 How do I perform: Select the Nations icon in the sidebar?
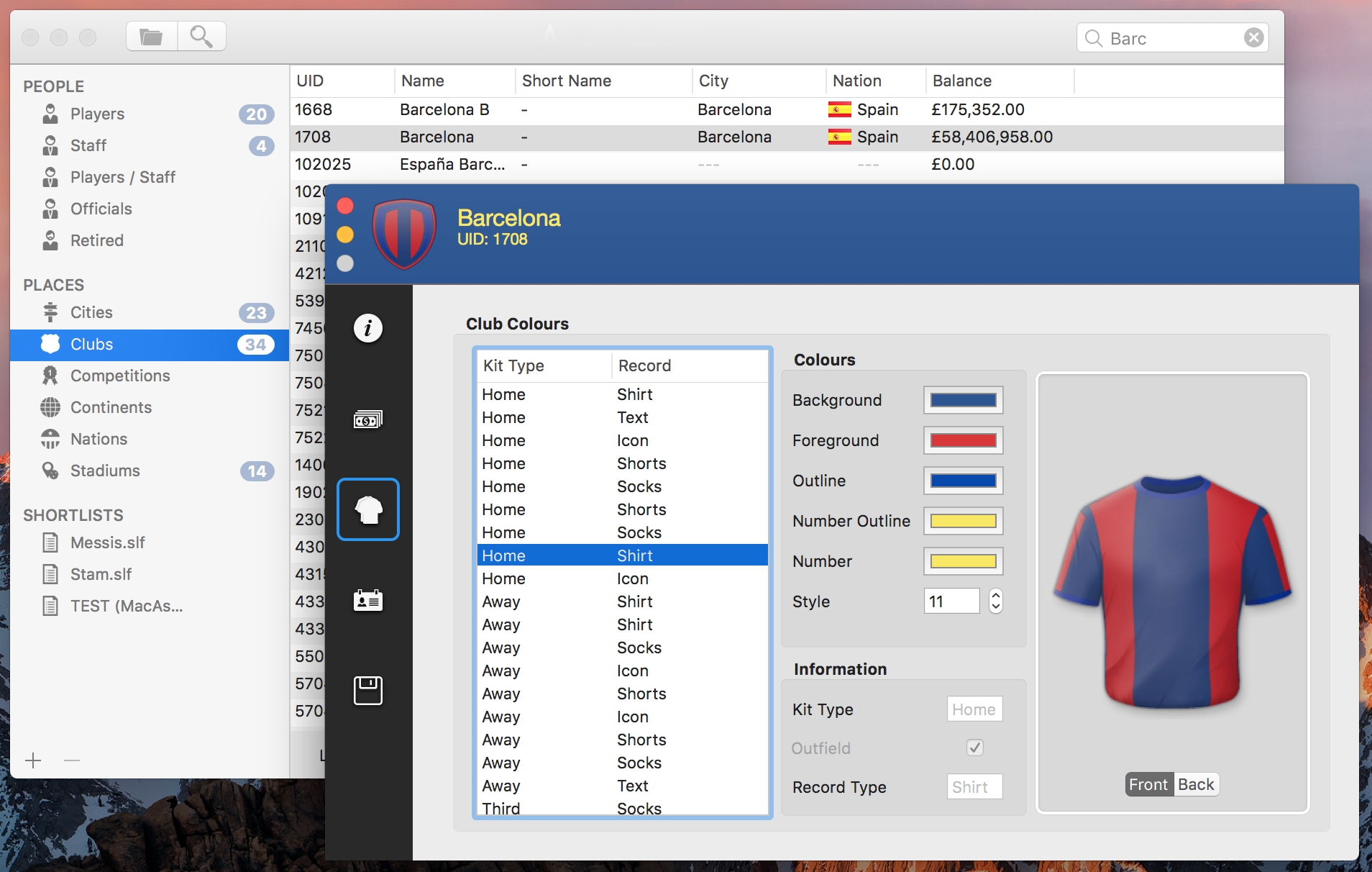coord(50,439)
